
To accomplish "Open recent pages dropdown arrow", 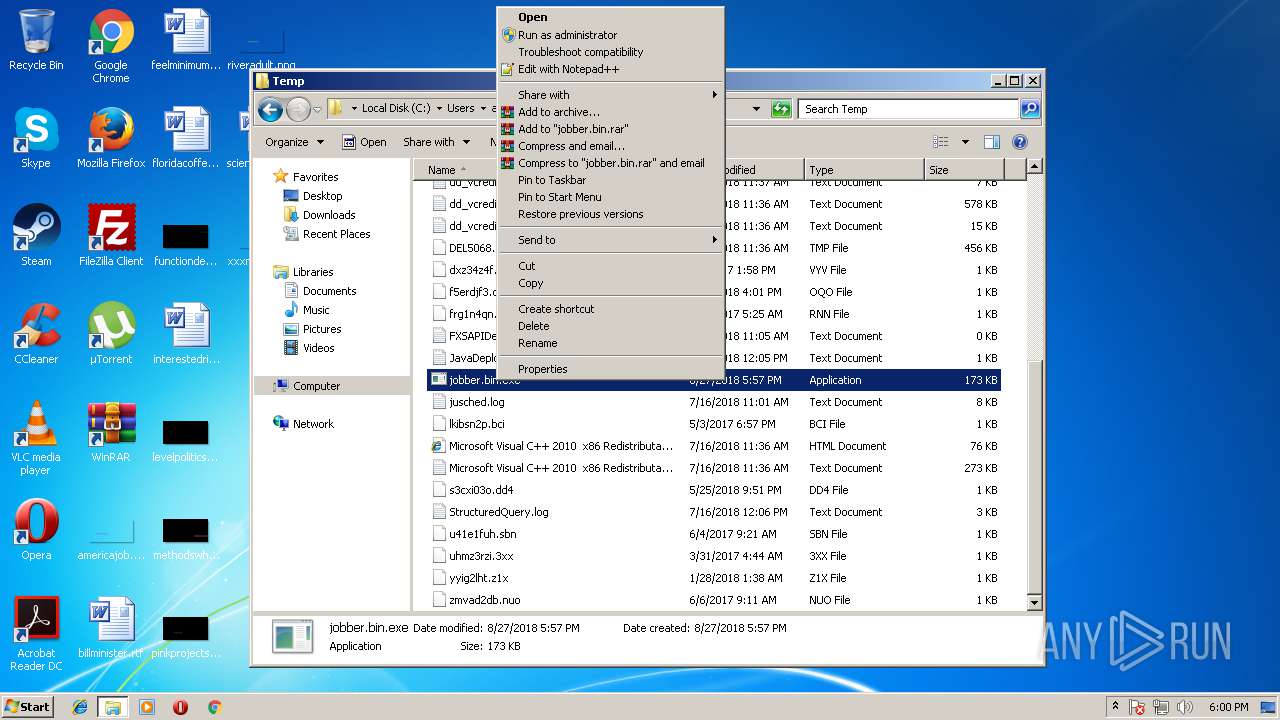I will pos(318,109).
